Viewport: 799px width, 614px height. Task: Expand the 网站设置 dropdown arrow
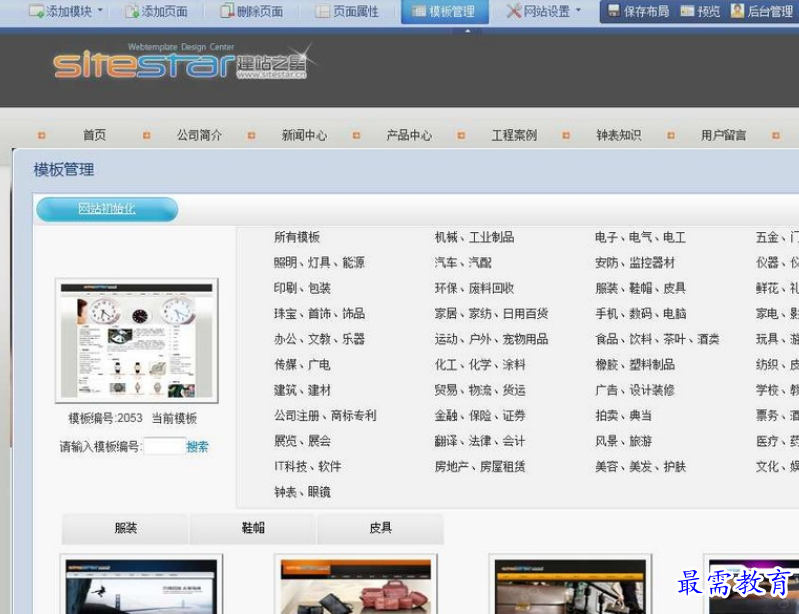pos(578,10)
